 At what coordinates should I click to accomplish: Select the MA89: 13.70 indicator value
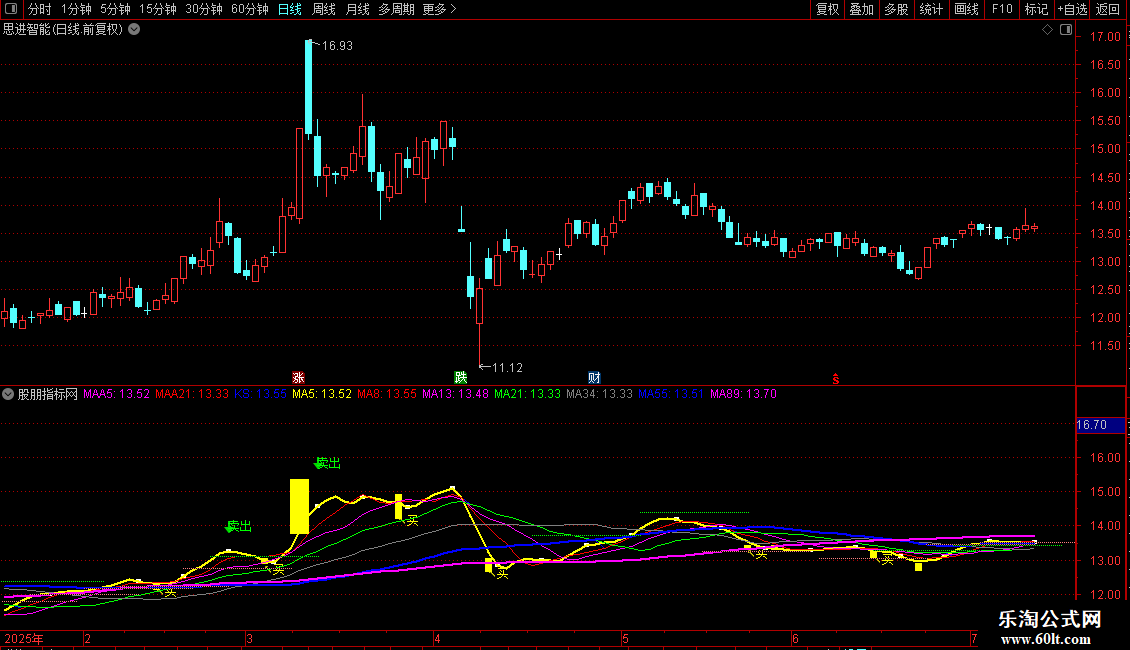pos(744,394)
